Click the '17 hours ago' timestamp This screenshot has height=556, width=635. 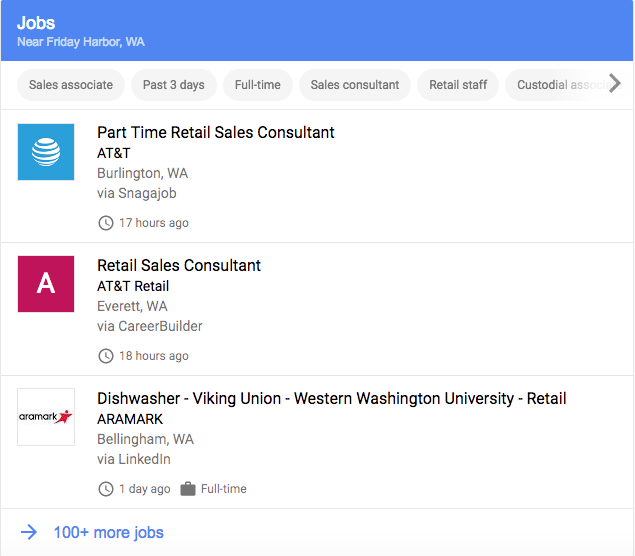point(154,223)
